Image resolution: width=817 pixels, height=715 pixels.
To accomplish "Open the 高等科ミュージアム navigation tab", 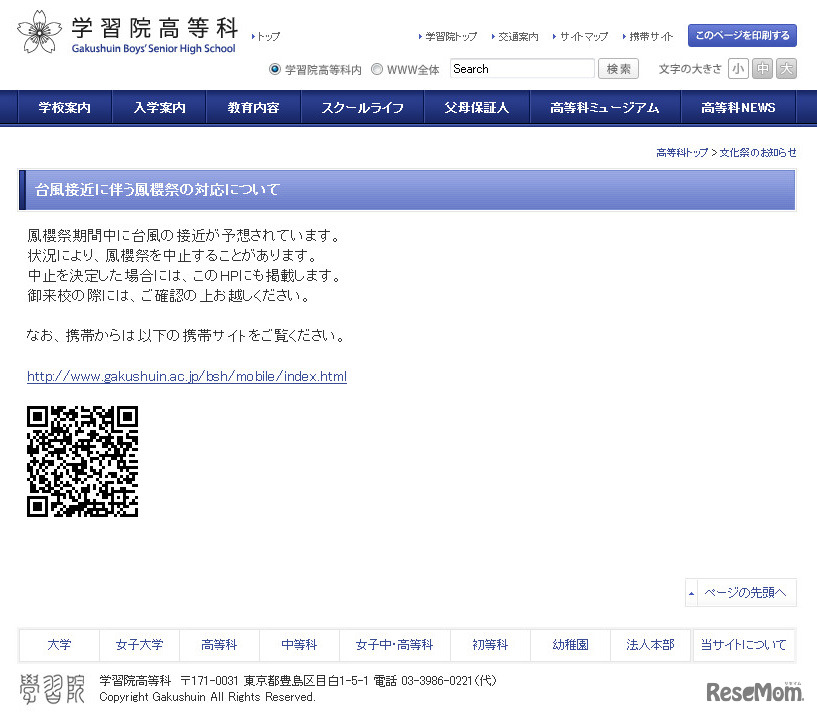I will click(604, 107).
